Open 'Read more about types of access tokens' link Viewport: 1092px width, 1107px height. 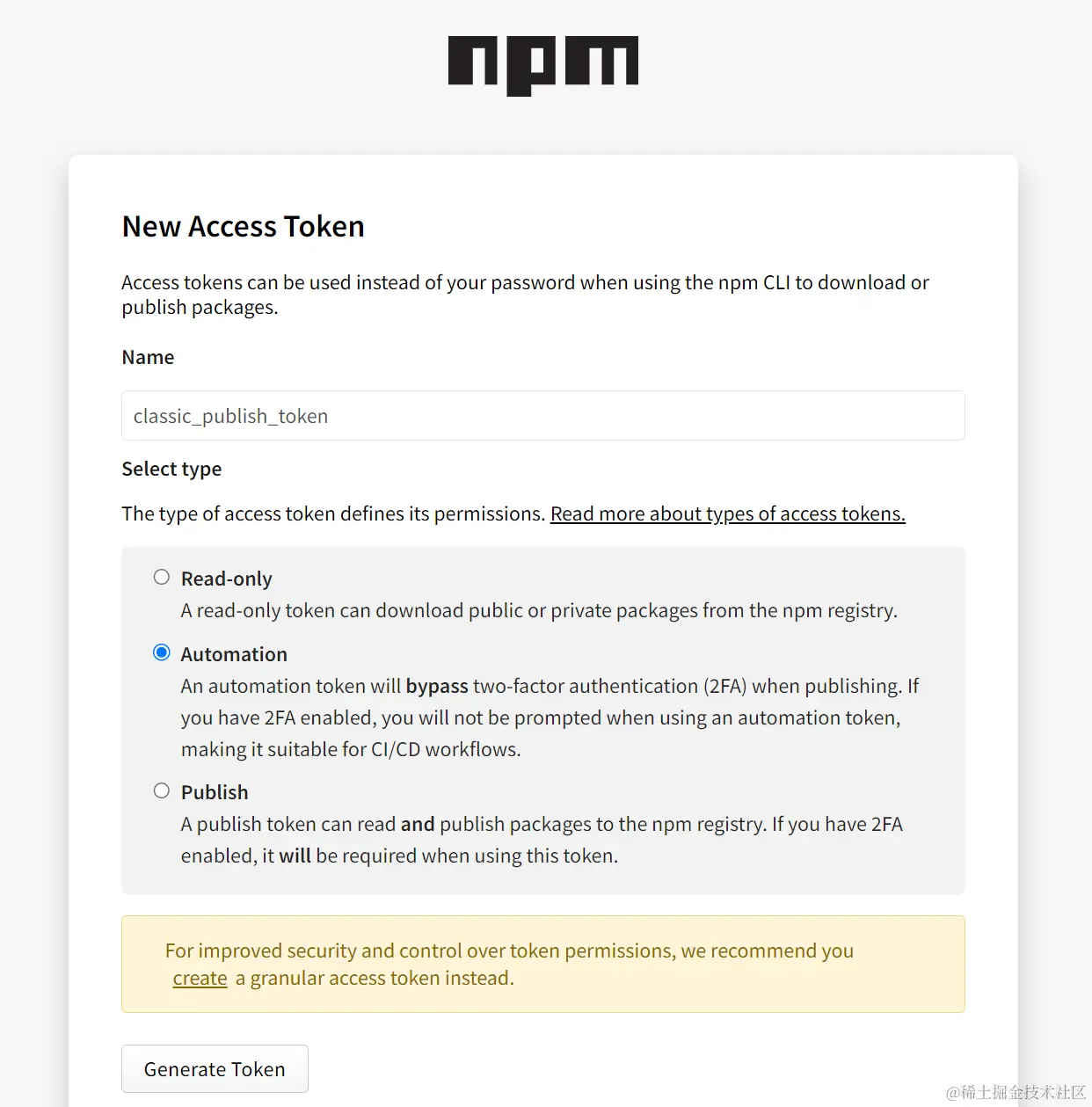[727, 513]
